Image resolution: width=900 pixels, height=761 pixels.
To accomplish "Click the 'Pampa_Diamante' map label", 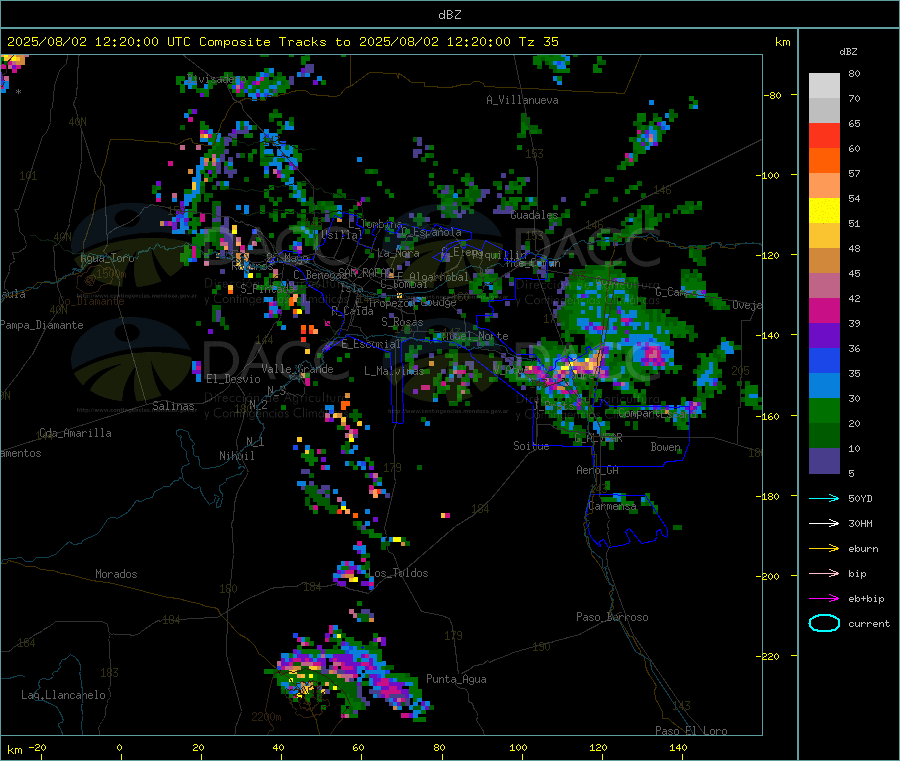I will click(x=42, y=325).
